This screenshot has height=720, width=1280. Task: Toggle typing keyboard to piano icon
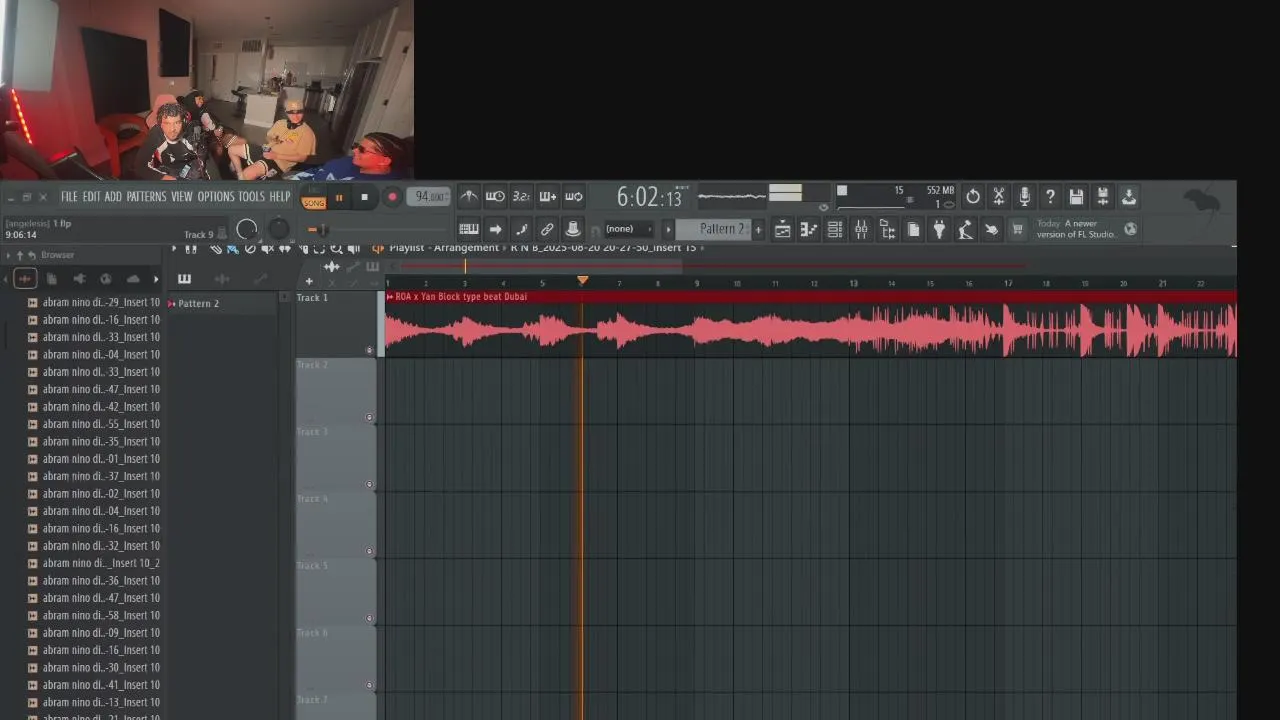[469, 229]
